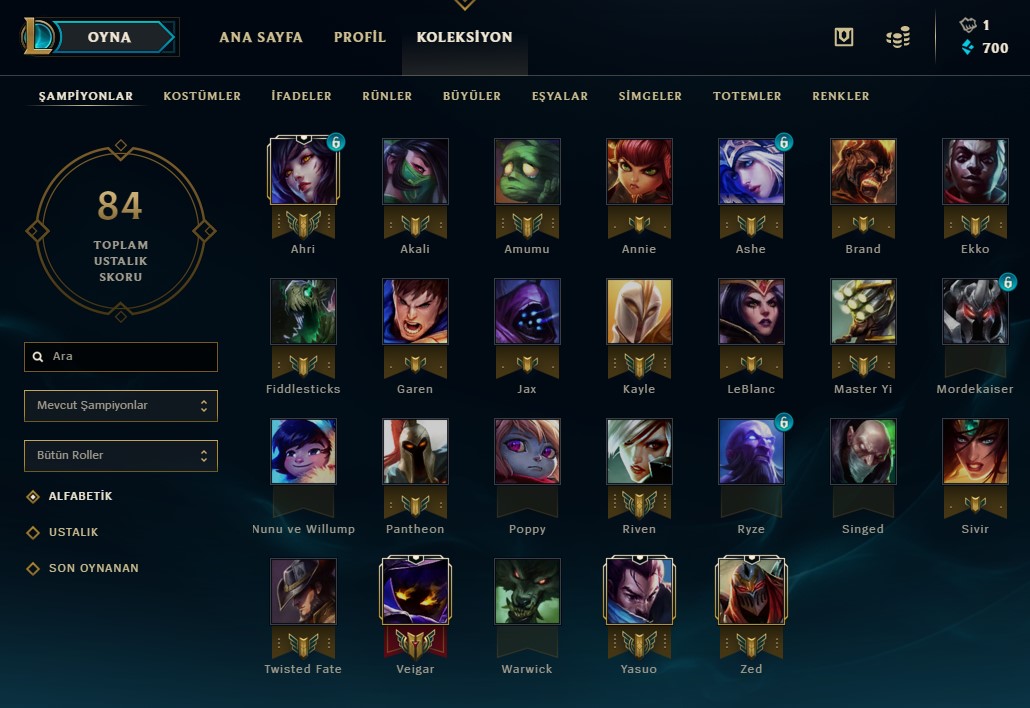Click the blue essence currency icon

pos(968,47)
